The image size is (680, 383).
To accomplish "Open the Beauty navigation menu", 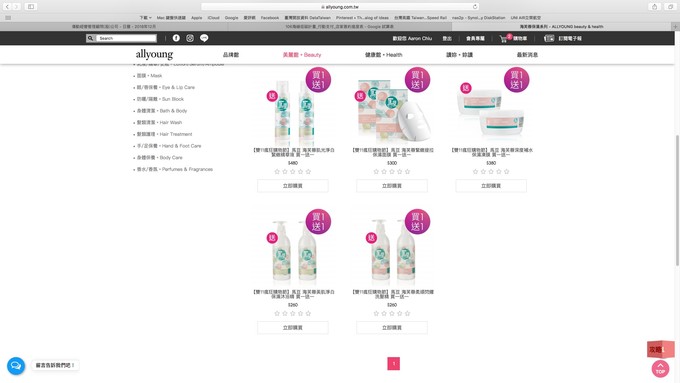I will [302, 55].
